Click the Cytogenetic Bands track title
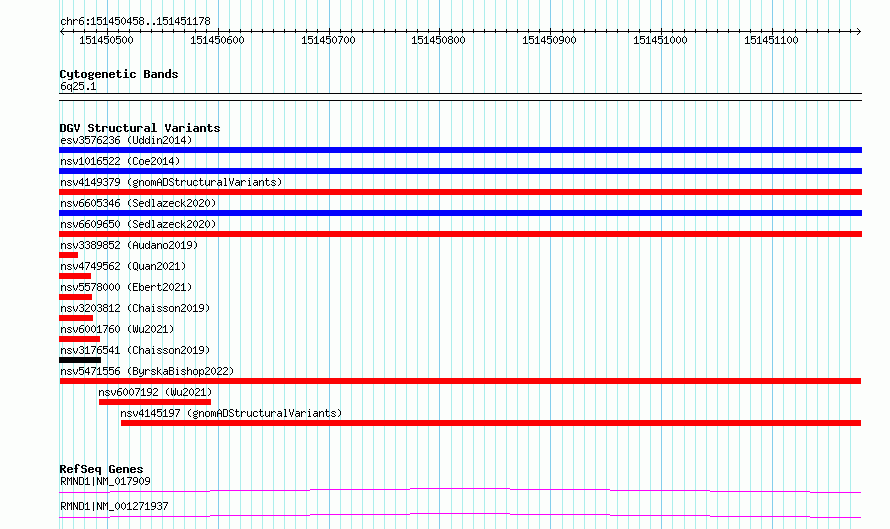This screenshot has width=890, height=529. (x=119, y=74)
